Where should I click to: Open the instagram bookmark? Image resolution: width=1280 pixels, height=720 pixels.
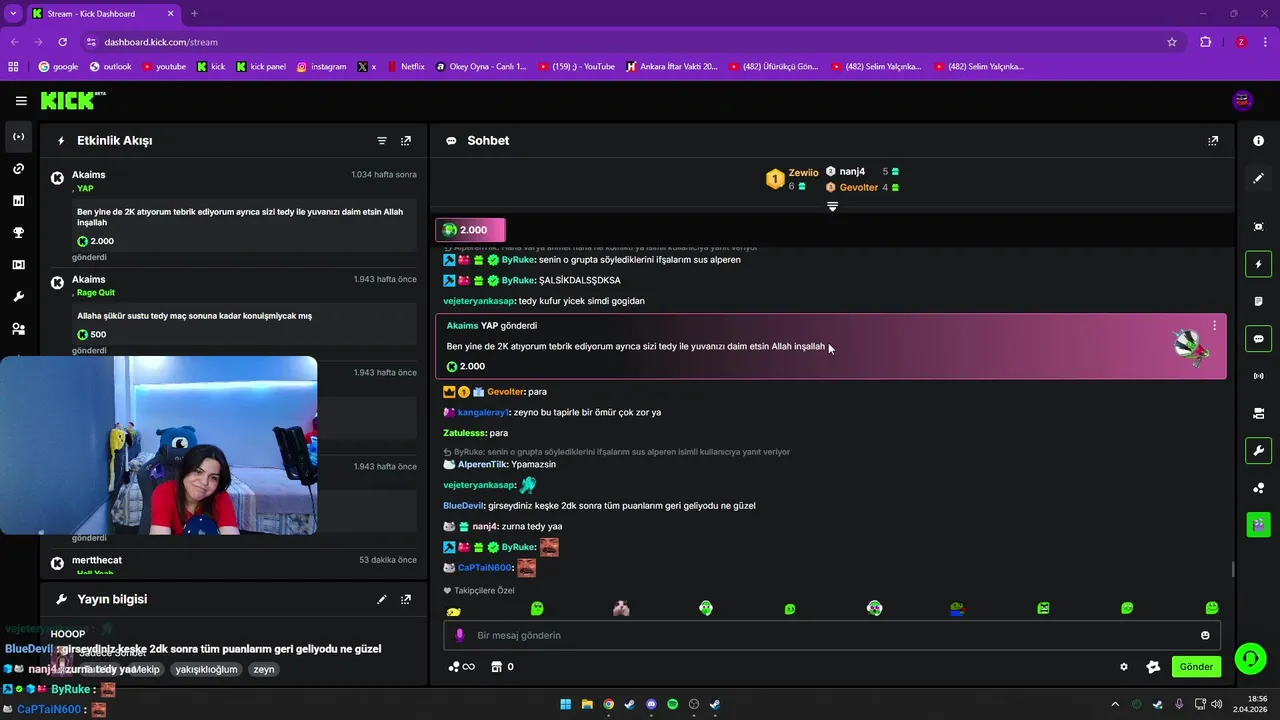pyautogui.click(x=321, y=67)
